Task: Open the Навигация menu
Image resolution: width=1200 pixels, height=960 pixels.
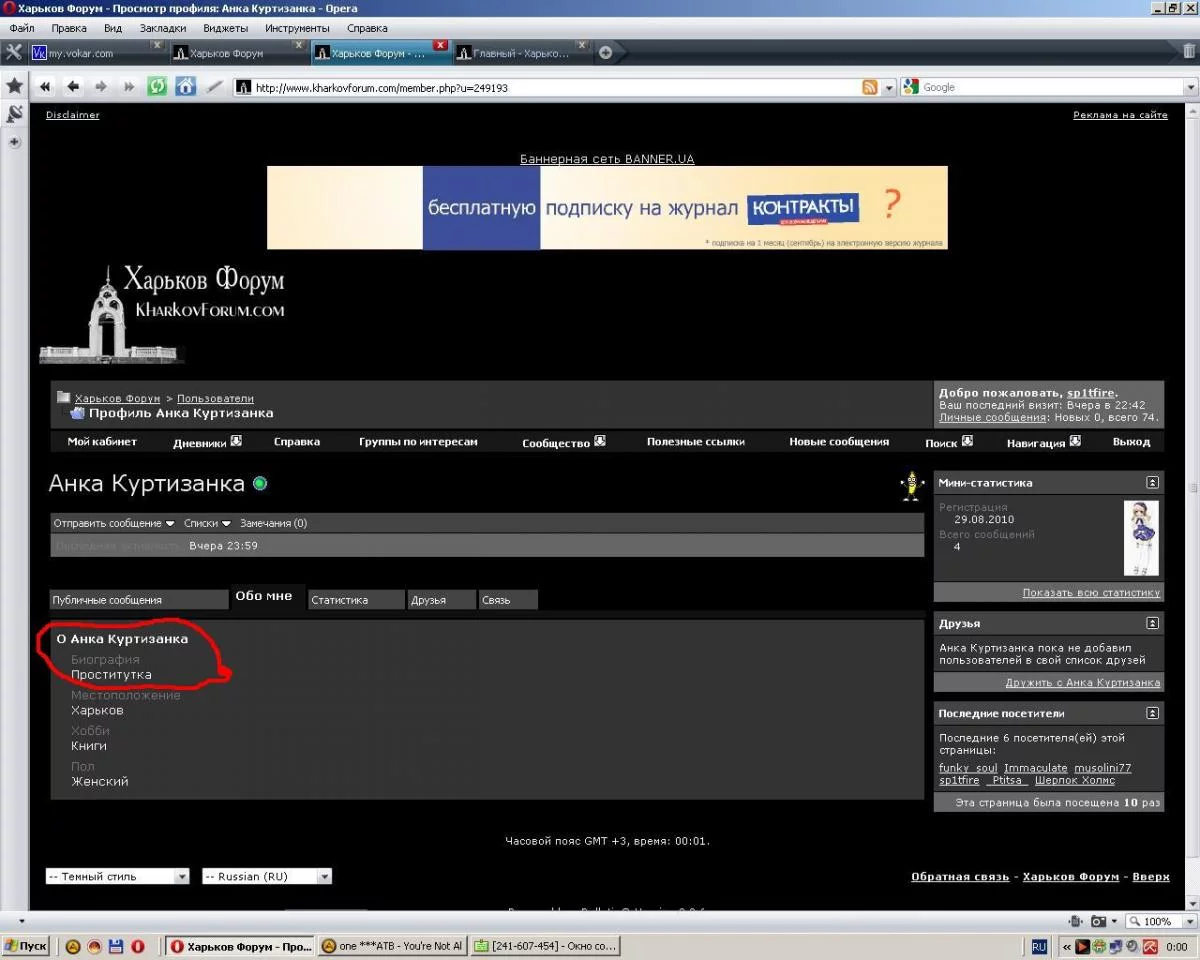Action: point(1043,441)
